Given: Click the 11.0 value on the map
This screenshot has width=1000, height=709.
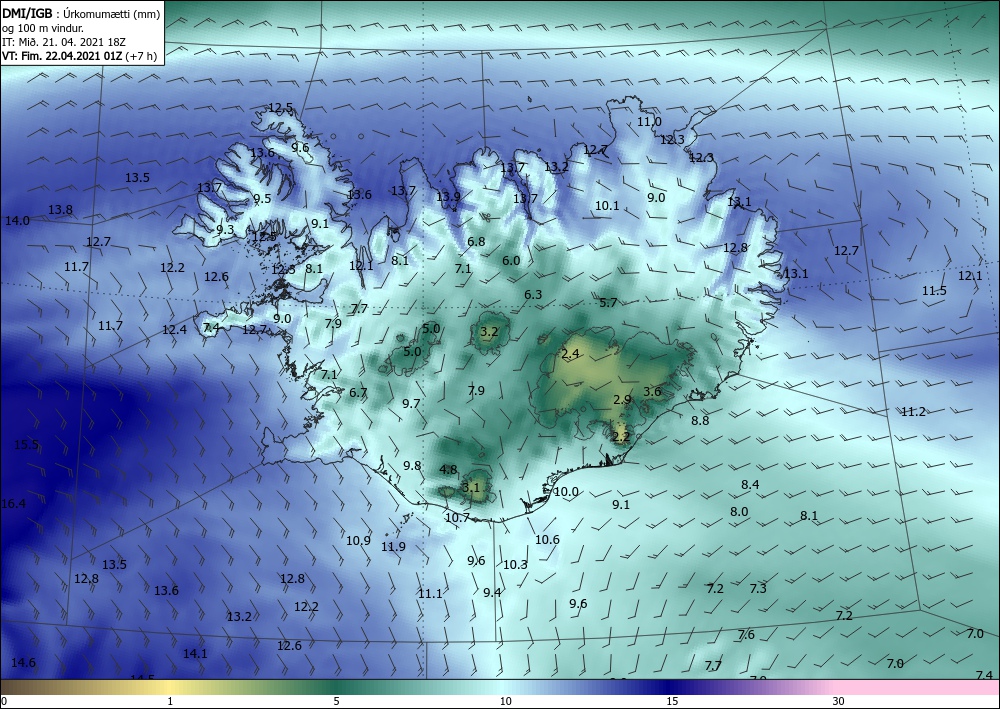Looking at the screenshot, I should pos(649,121).
